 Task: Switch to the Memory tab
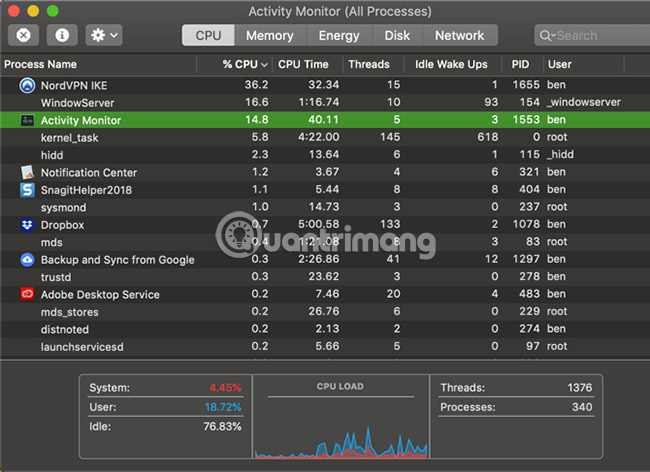click(x=270, y=35)
